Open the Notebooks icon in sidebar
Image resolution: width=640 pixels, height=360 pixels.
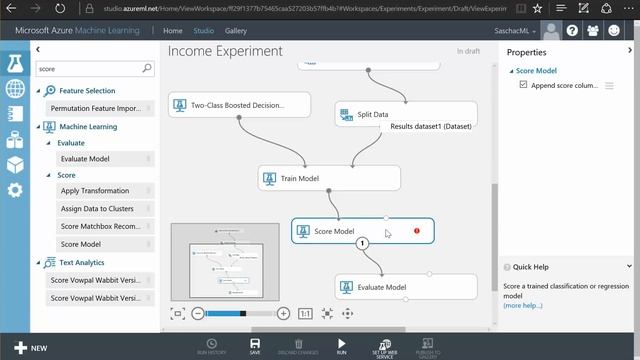click(15, 114)
